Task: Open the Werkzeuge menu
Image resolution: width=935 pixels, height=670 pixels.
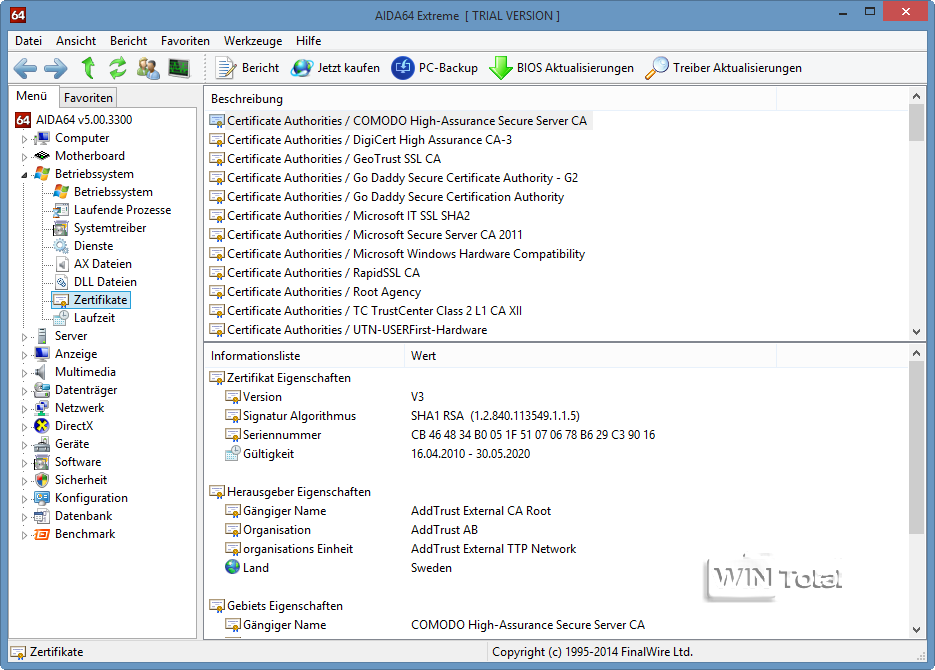Action: 253,41
